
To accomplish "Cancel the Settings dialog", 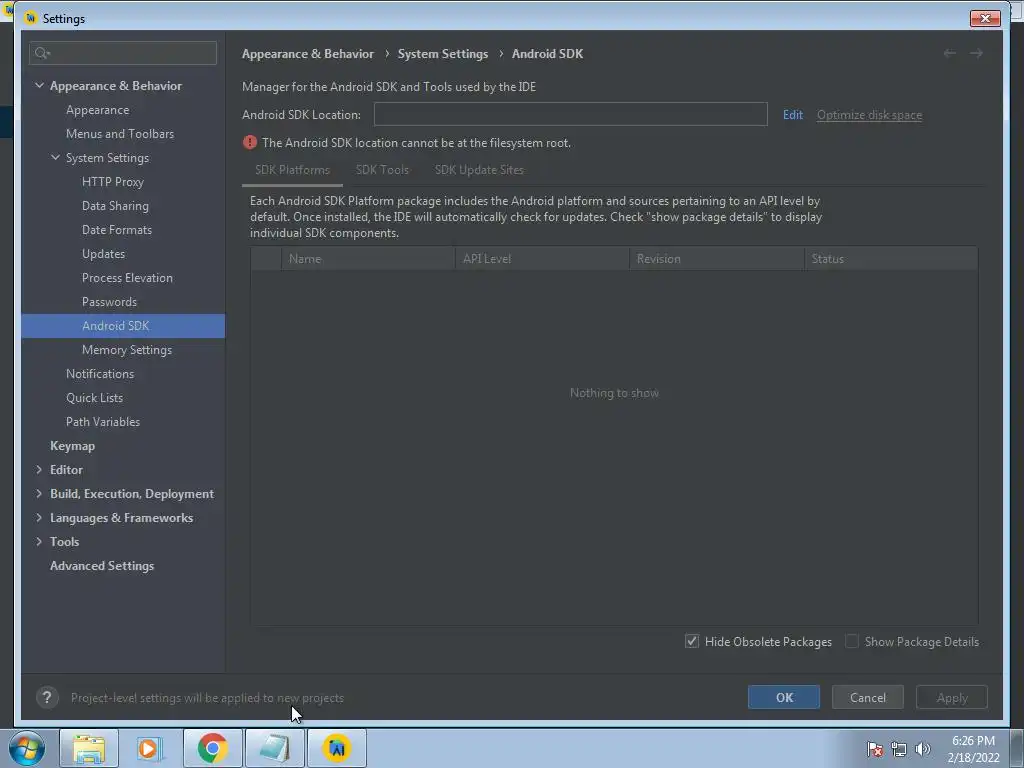I will pos(868,697).
